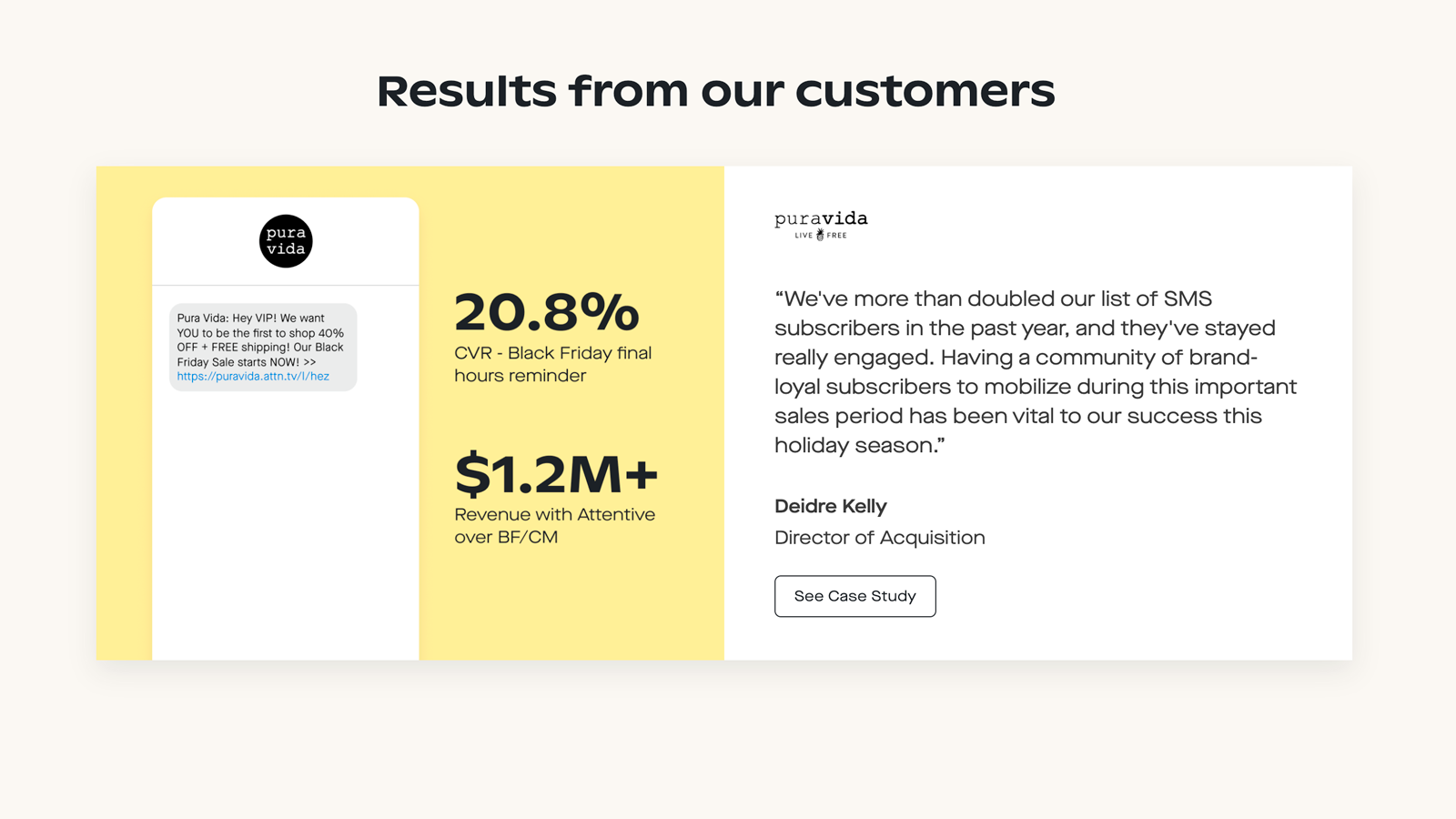1456x819 pixels.
Task: Click the Deidre Kelly name
Action: pyautogui.click(x=830, y=506)
